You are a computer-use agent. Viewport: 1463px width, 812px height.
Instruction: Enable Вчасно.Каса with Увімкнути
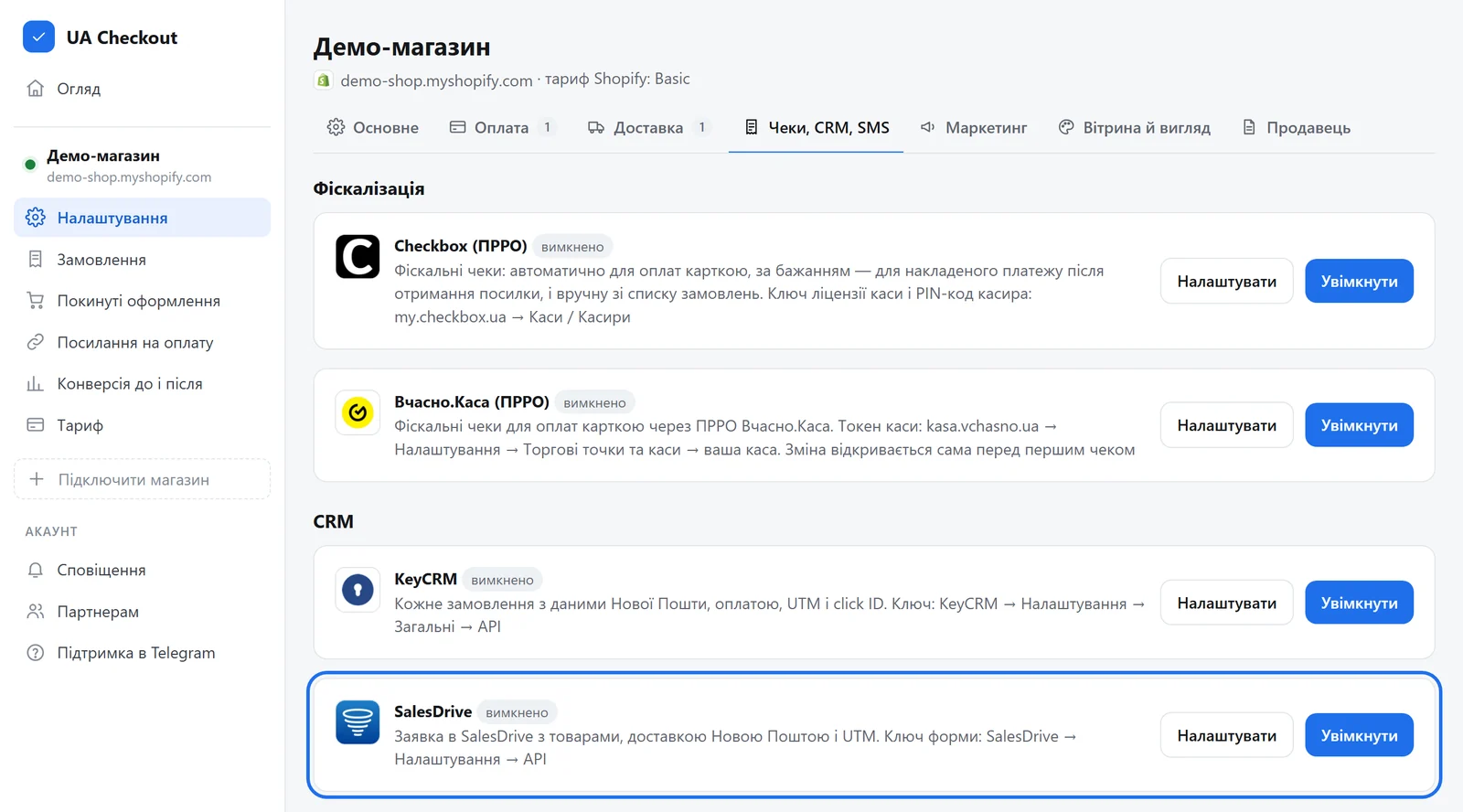tap(1359, 425)
